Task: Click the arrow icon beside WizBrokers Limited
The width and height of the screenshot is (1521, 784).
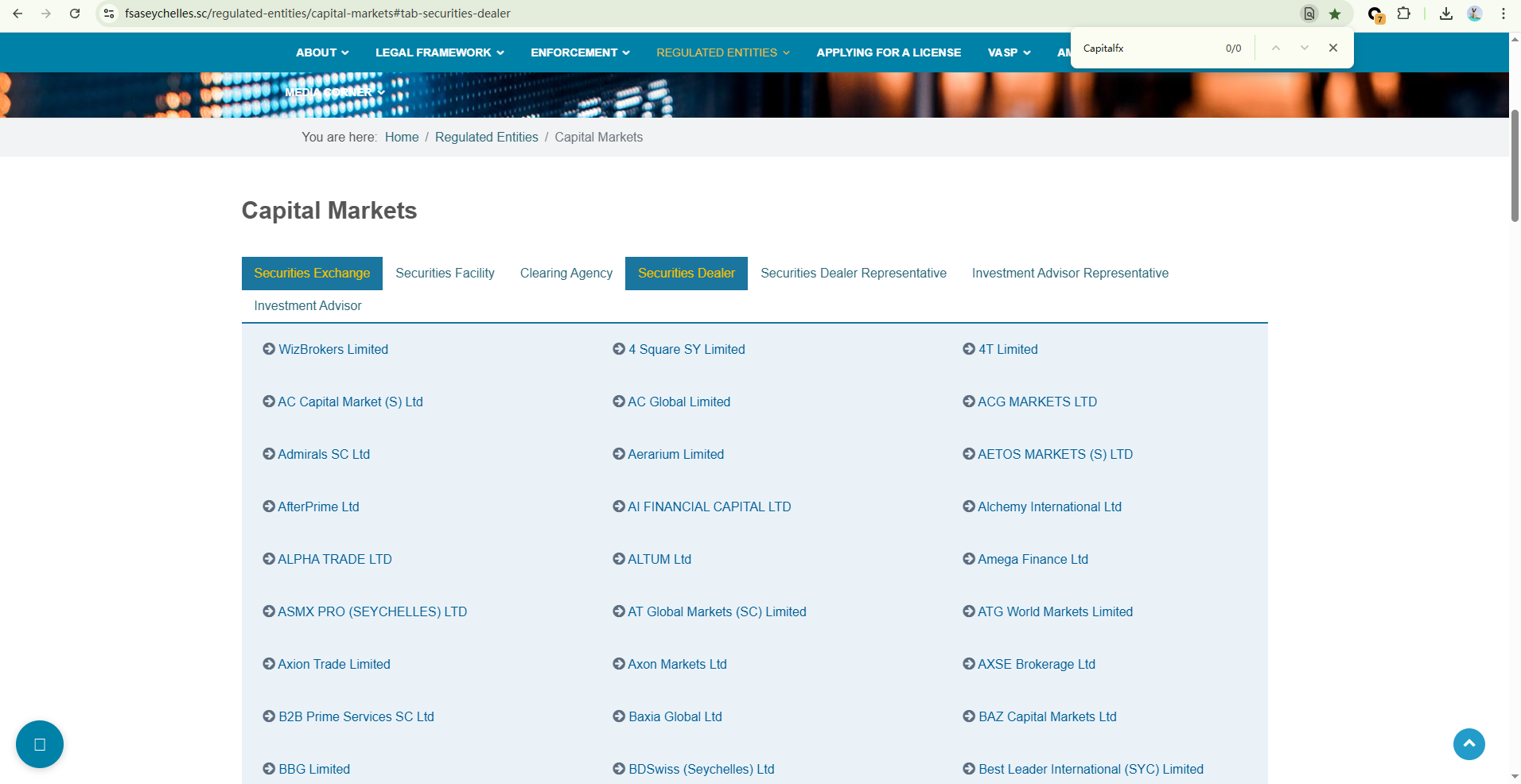Action: pyautogui.click(x=269, y=349)
